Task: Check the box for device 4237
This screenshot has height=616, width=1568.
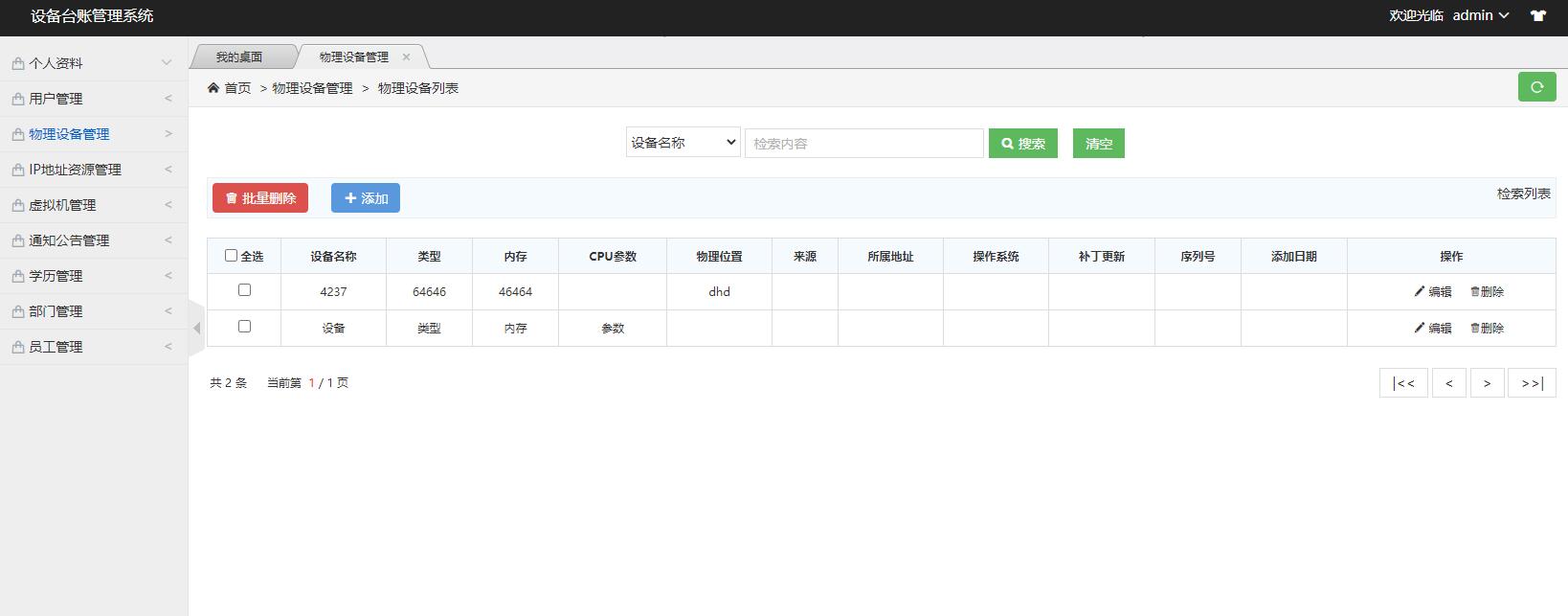Action: pos(244,290)
